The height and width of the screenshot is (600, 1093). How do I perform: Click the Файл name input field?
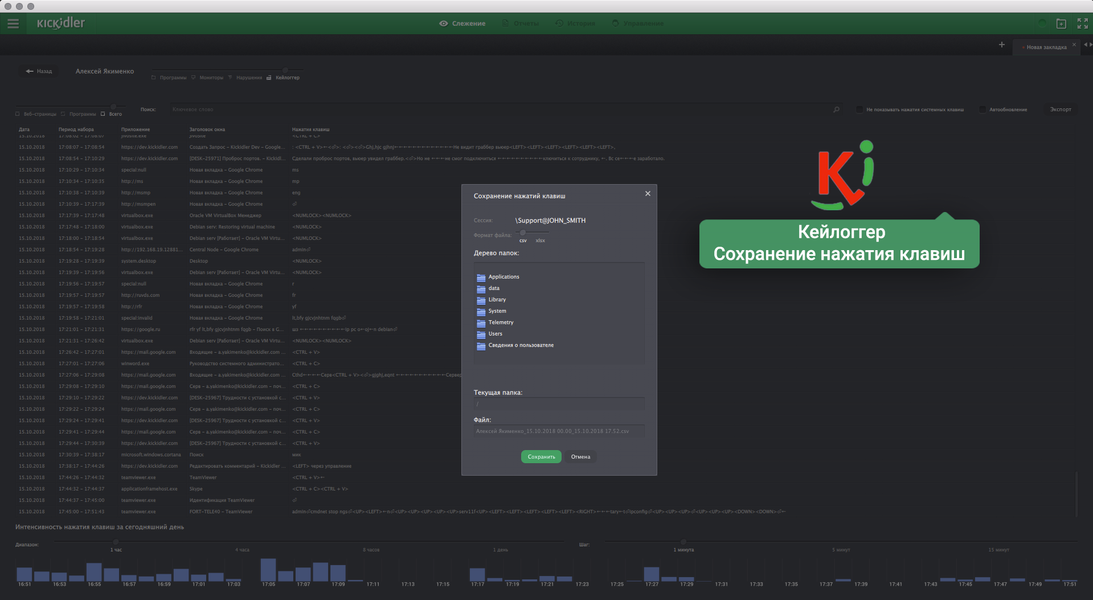click(x=559, y=431)
